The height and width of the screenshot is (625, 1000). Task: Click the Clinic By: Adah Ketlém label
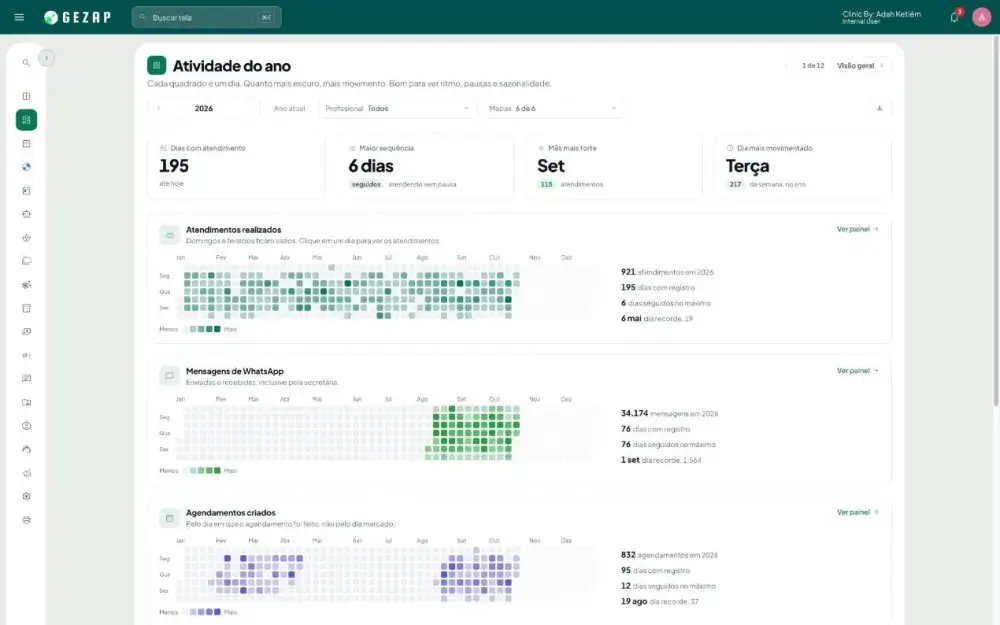pos(881,14)
